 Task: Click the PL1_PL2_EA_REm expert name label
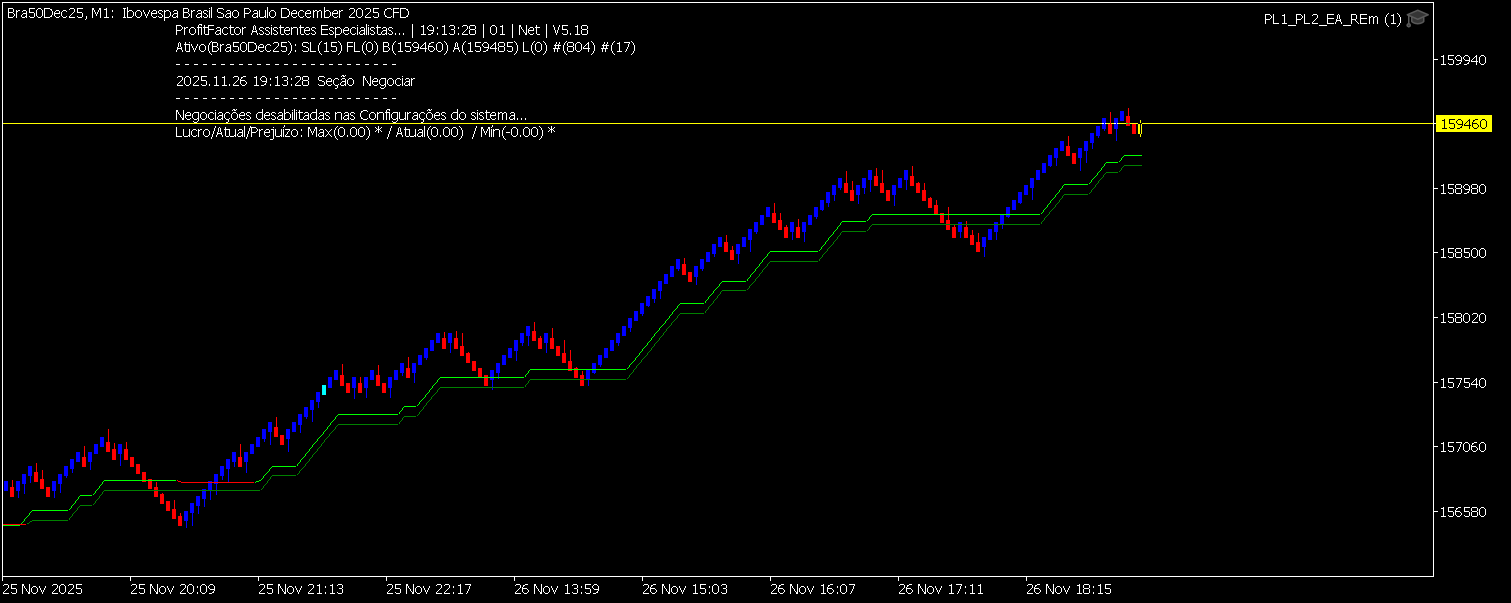coord(1332,20)
